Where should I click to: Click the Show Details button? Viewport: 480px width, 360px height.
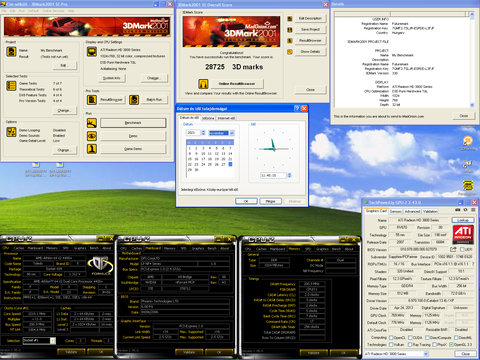click(x=310, y=52)
